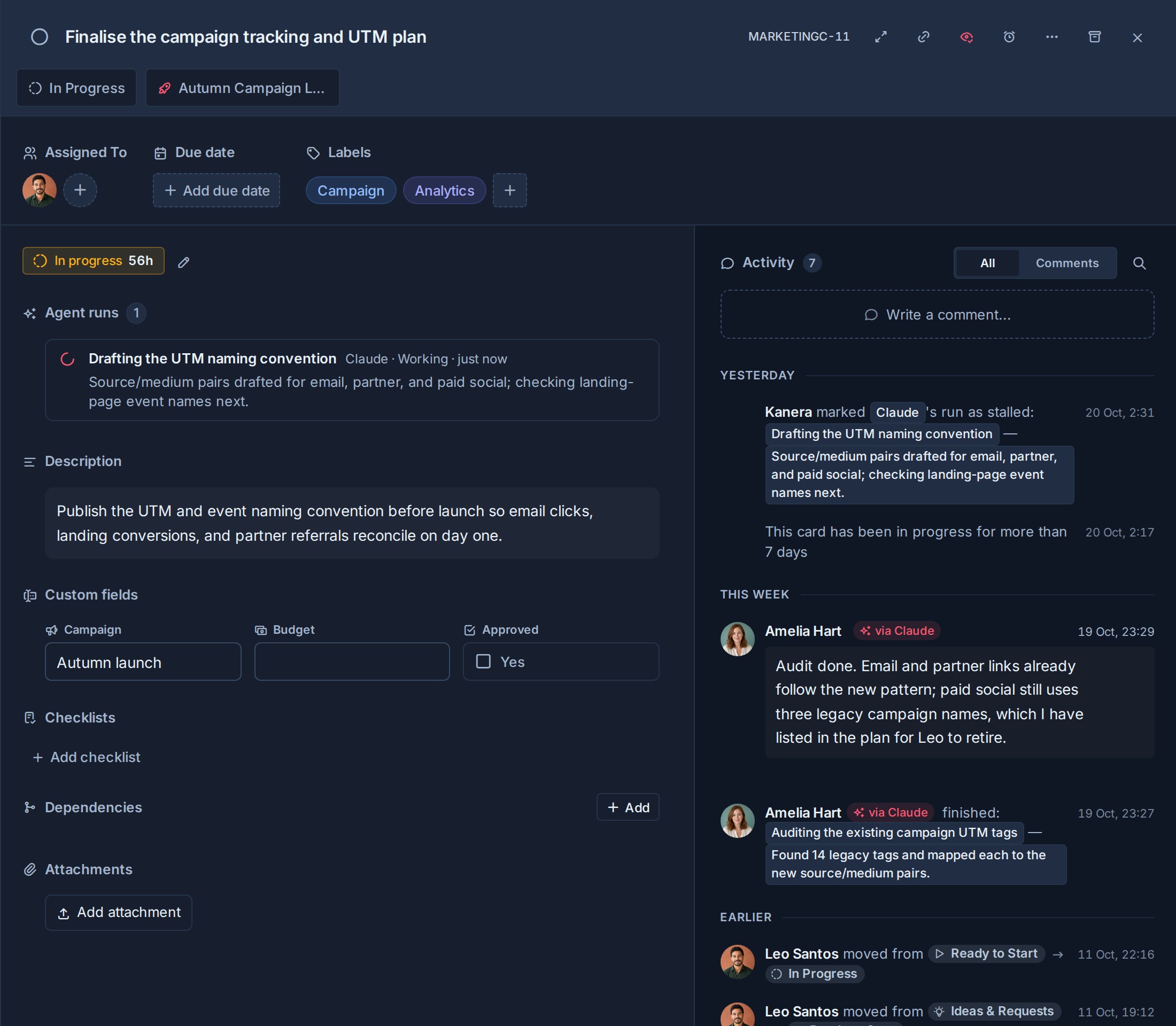The width and height of the screenshot is (1176, 1026).
Task: Open the Autumn Campaign board selector
Action: click(x=242, y=88)
